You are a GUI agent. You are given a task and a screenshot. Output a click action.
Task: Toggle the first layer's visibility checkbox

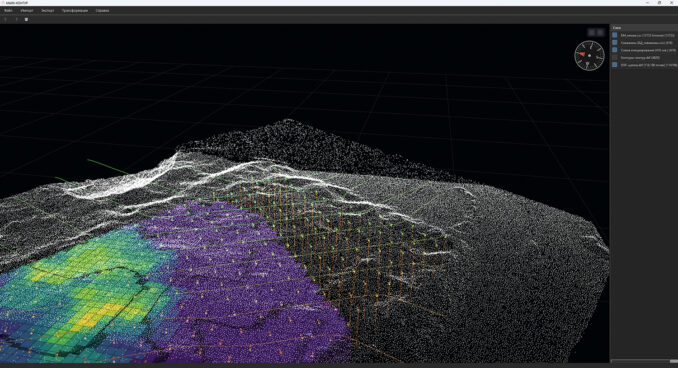pos(614,35)
